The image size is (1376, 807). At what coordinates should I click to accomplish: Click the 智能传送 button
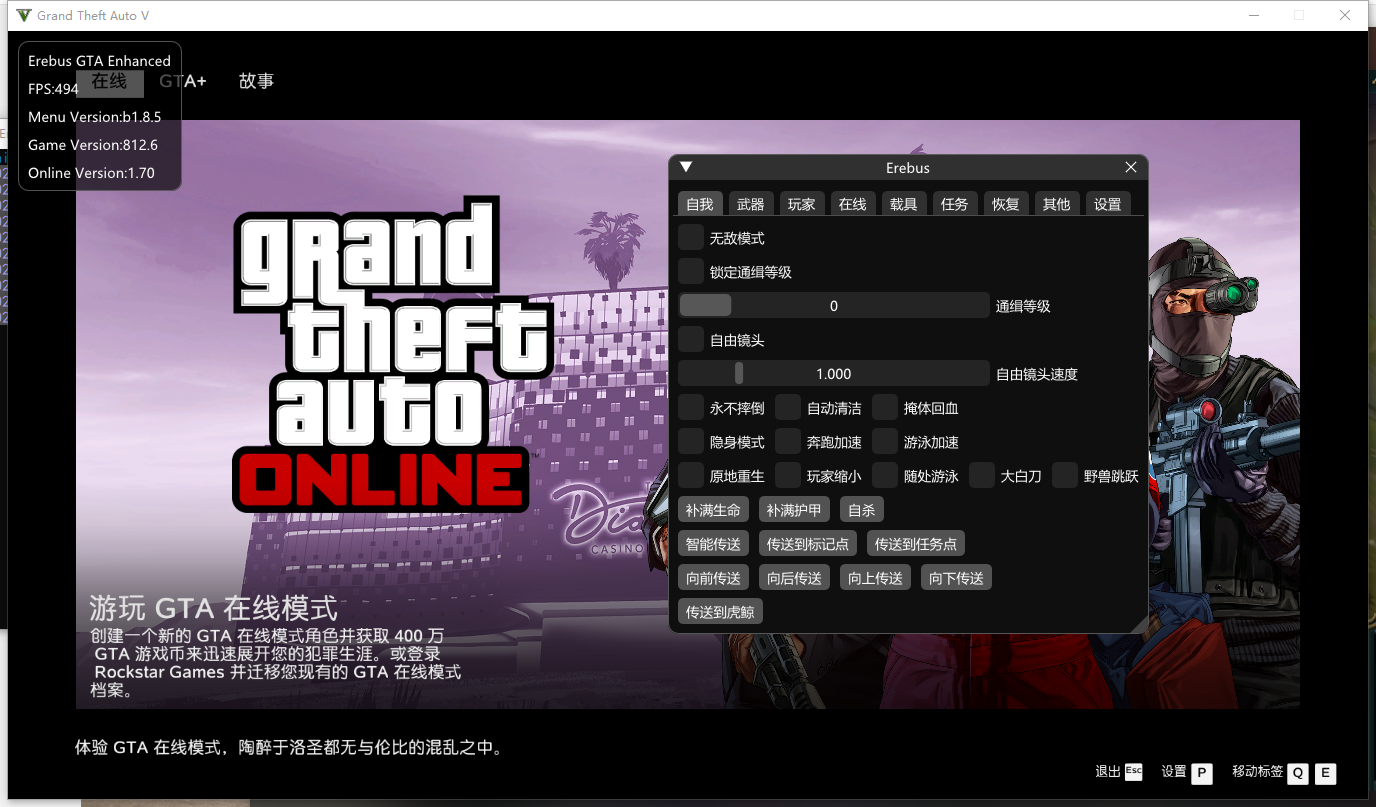tap(713, 544)
